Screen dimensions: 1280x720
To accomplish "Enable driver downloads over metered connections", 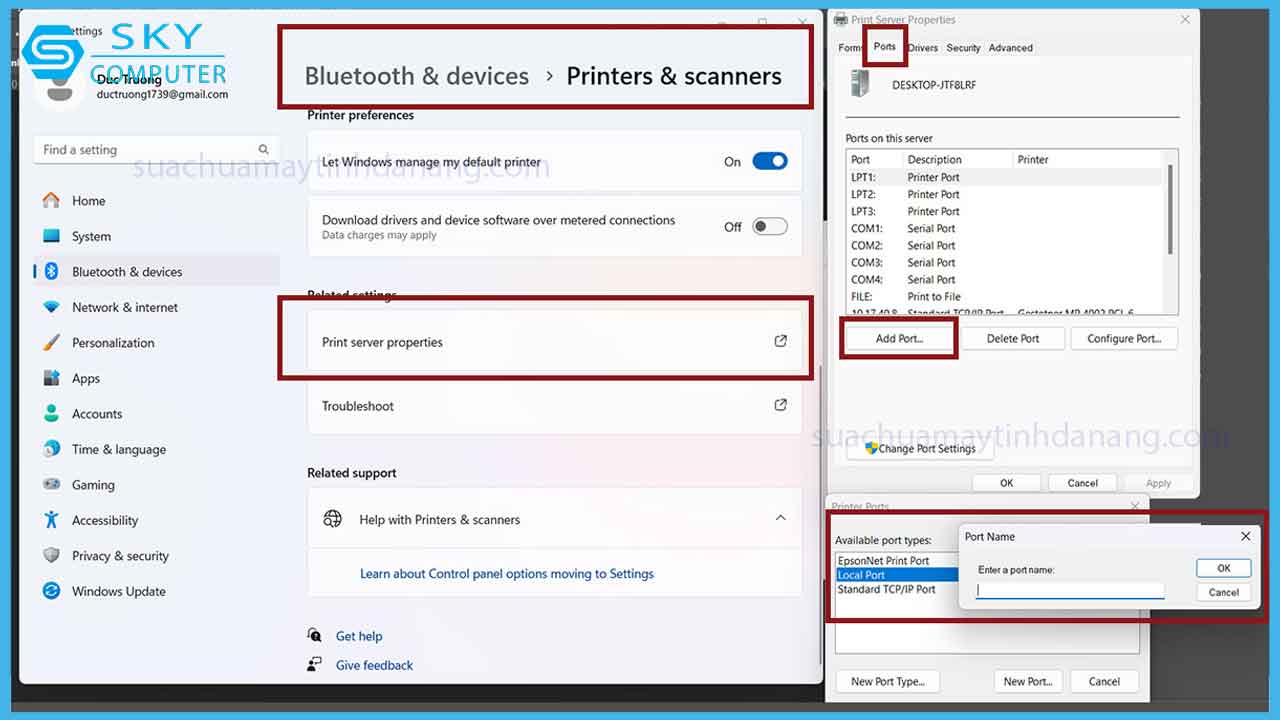I will click(769, 226).
